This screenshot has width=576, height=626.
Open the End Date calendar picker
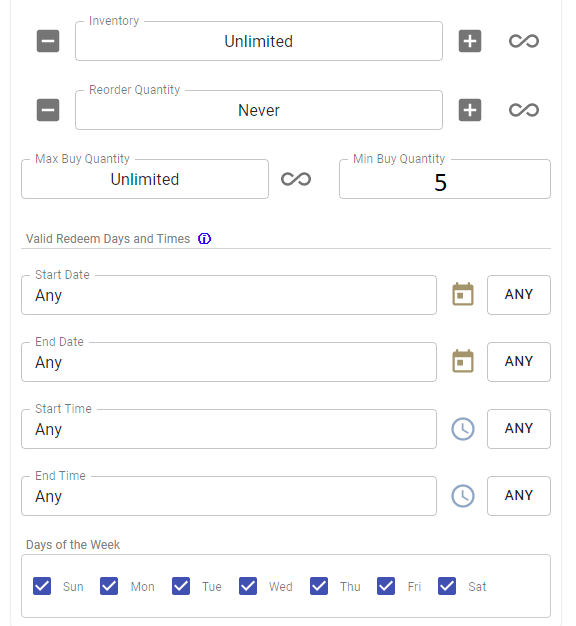pos(463,362)
